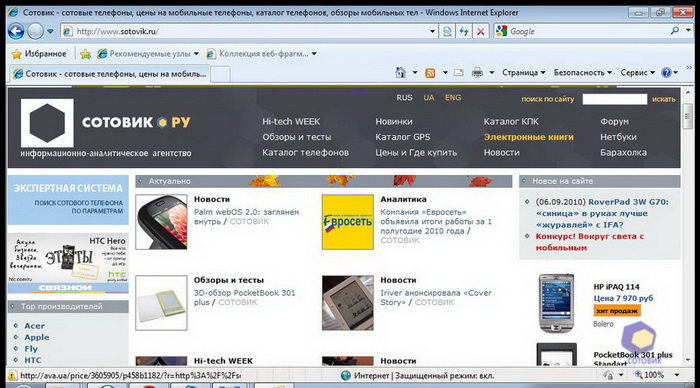Viewport: 700px width, 388px height.
Task: Open the Сервис menu
Action: click(x=638, y=72)
